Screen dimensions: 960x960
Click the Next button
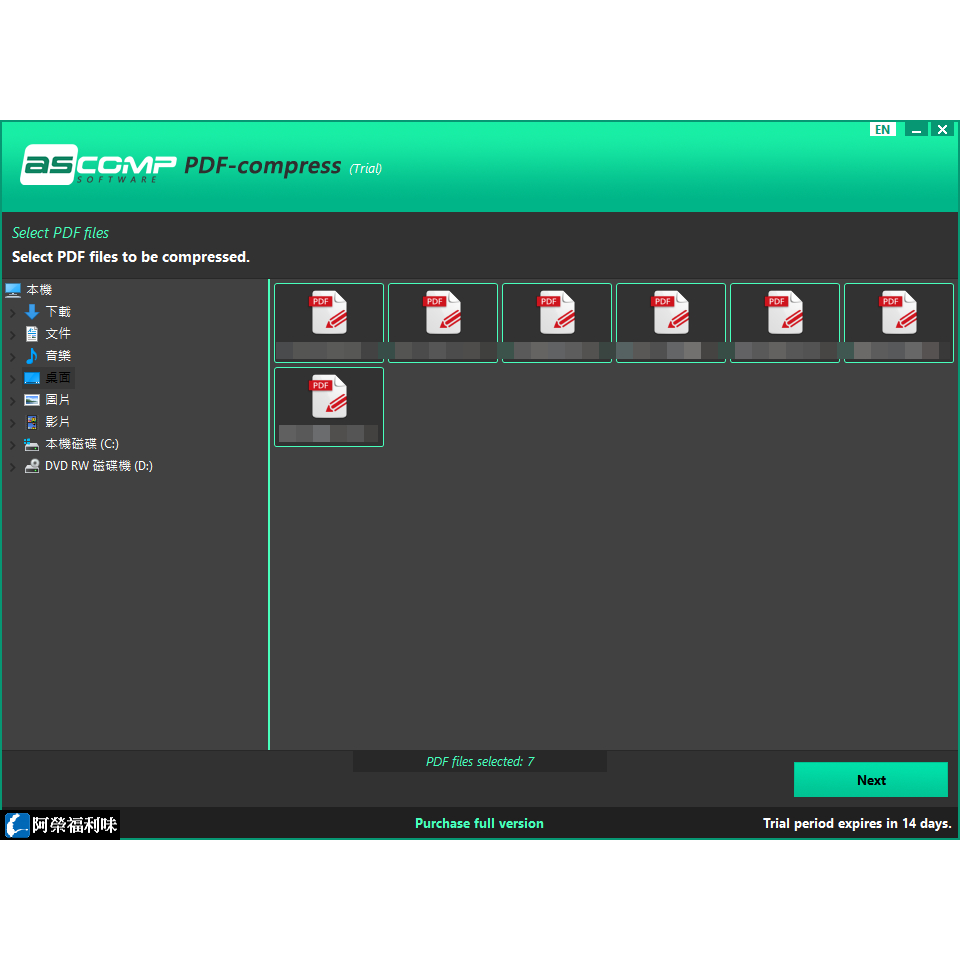pyautogui.click(x=871, y=779)
